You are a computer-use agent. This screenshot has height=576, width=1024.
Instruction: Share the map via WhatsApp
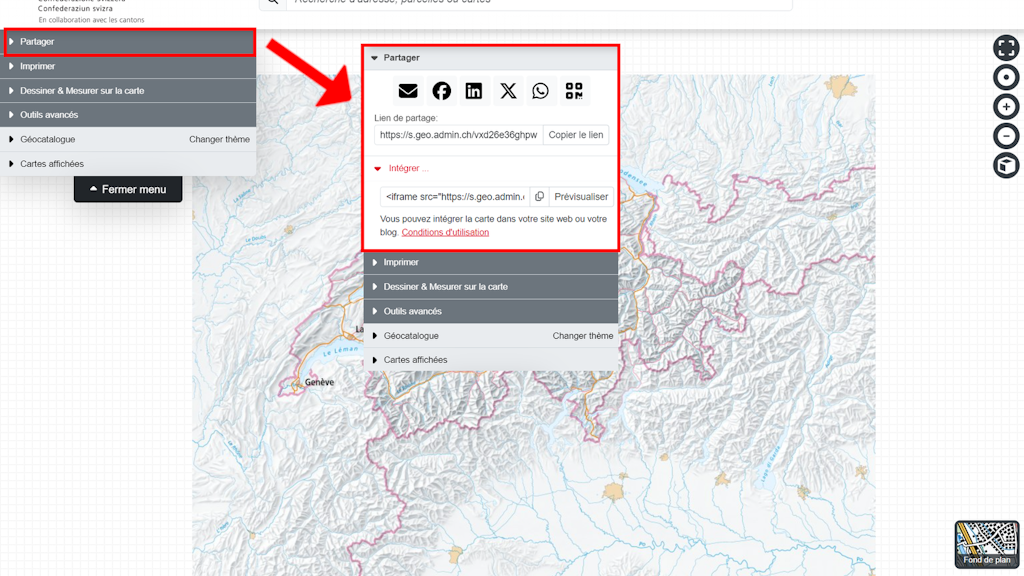click(x=541, y=91)
